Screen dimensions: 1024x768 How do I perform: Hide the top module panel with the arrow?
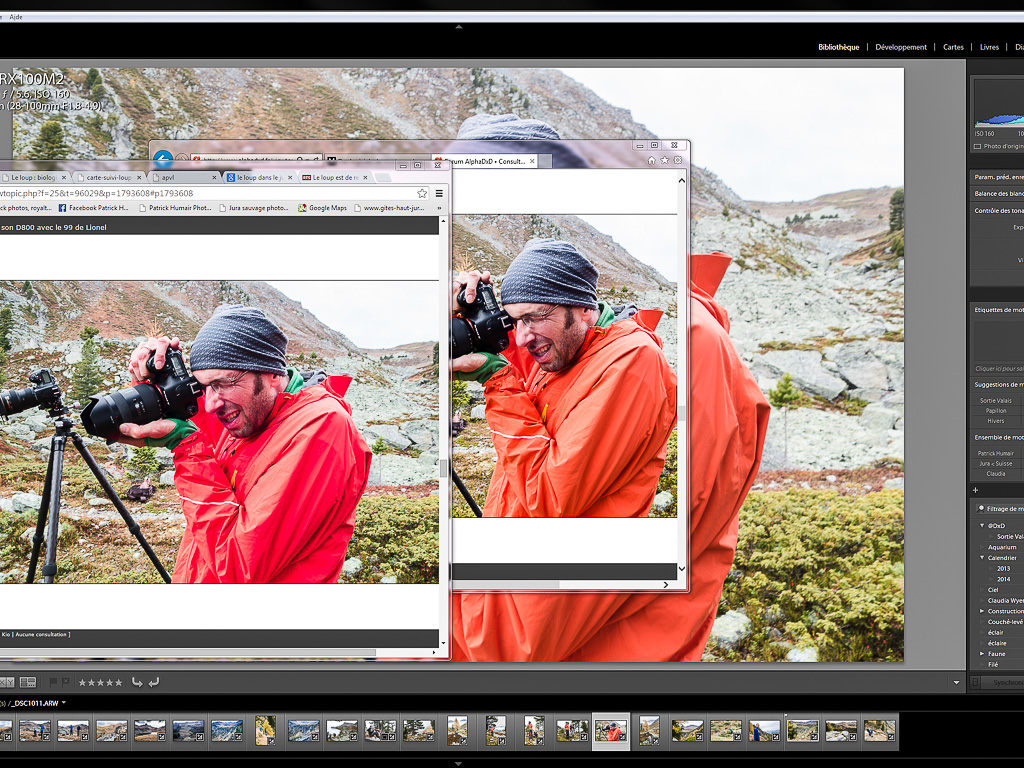tap(458, 27)
